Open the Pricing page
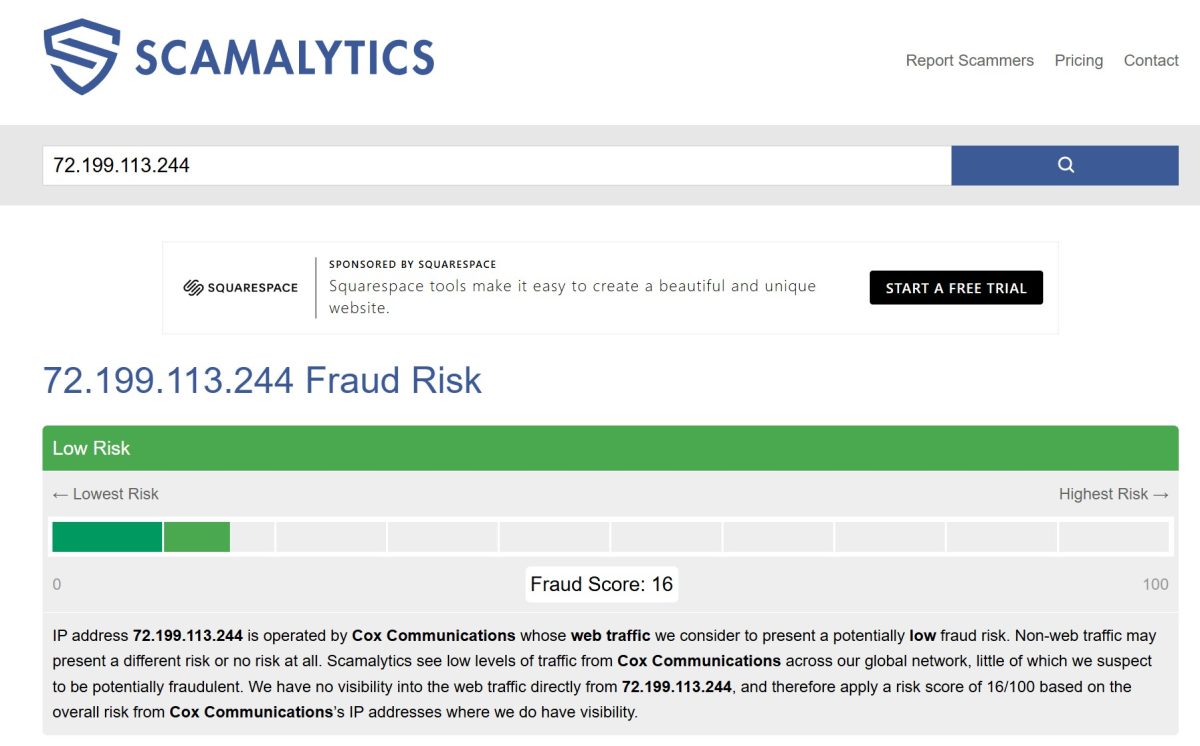 coord(1078,60)
